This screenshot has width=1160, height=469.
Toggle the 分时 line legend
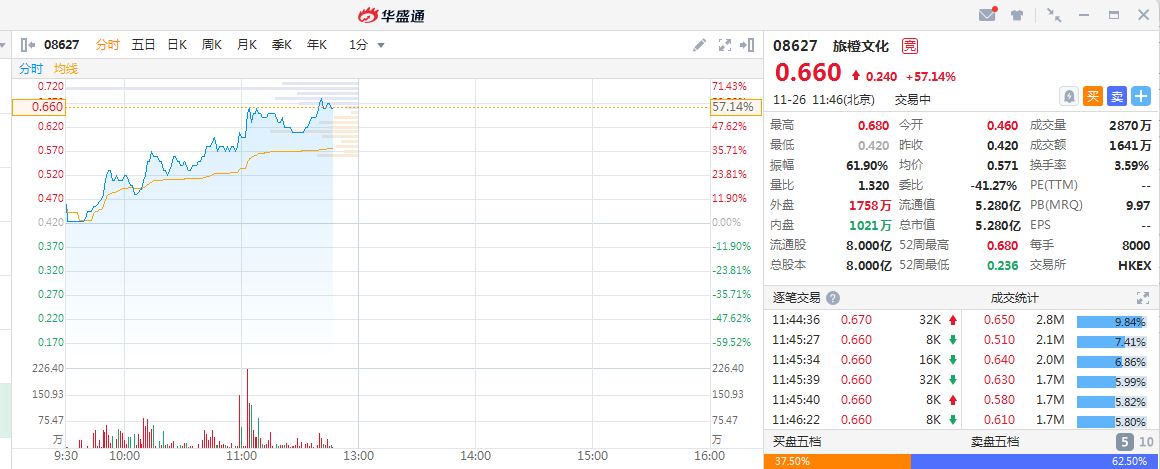[31, 69]
